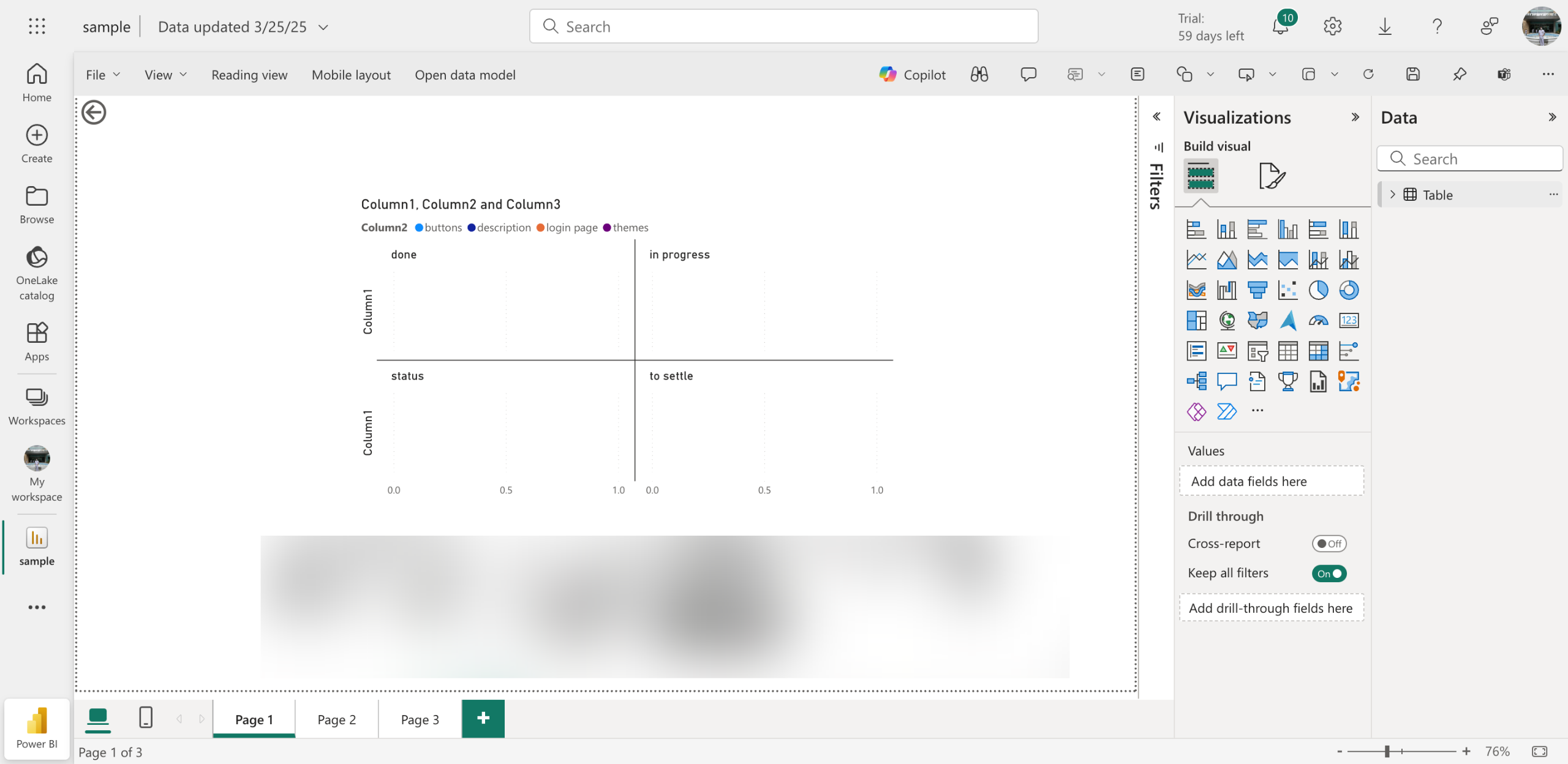Click the zoom slider handle

[1387, 751]
